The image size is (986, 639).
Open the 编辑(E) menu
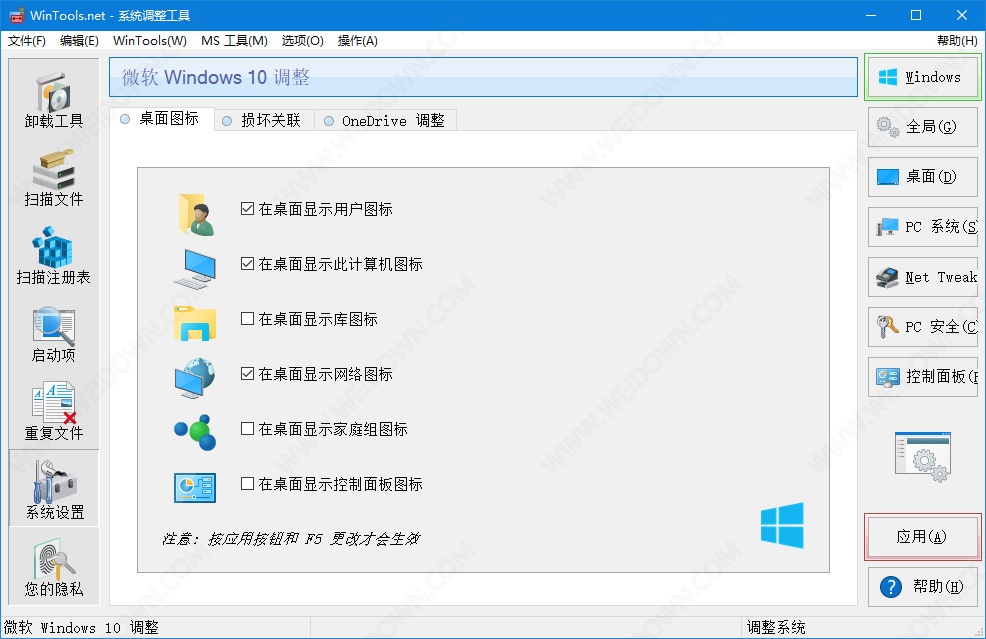coord(79,41)
